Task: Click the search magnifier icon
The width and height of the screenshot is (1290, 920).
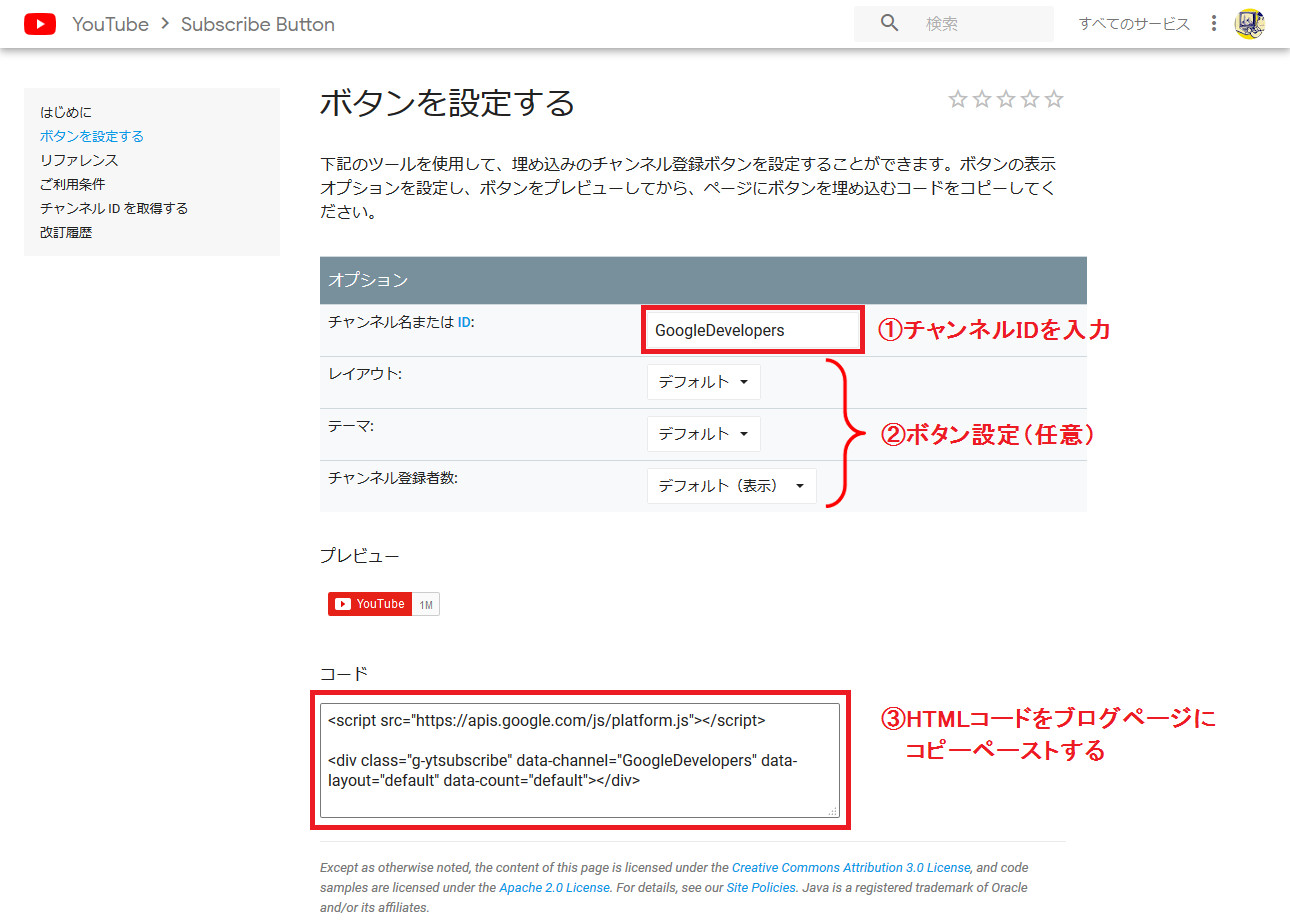Action: pos(890,23)
